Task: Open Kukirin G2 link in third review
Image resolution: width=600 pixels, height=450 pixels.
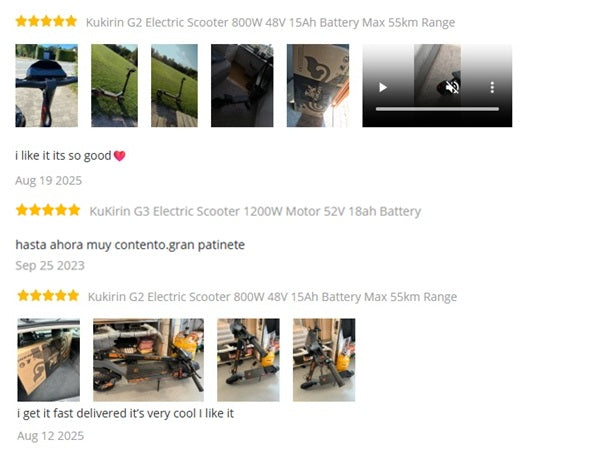Action: (x=272, y=297)
